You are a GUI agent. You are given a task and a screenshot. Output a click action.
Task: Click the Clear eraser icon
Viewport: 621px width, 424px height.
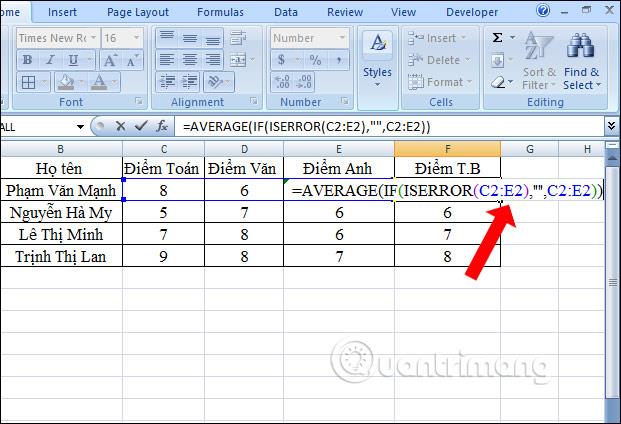point(497,83)
